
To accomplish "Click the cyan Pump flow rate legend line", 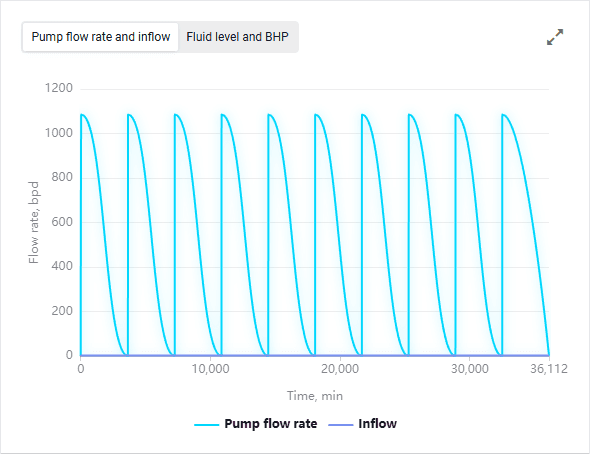I will [x=207, y=425].
